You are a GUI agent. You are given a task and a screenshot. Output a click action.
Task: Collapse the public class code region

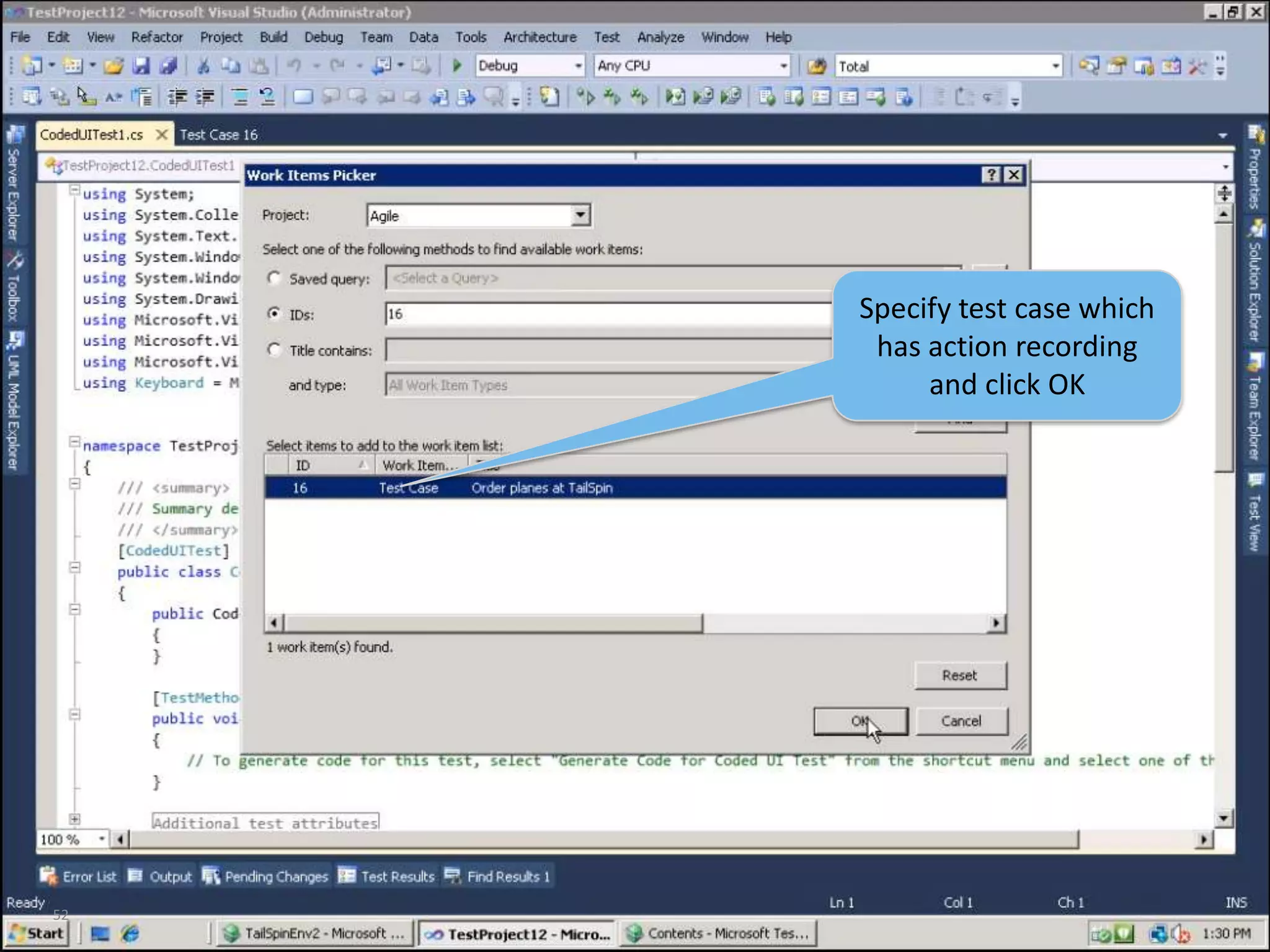[x=74, y=567]
